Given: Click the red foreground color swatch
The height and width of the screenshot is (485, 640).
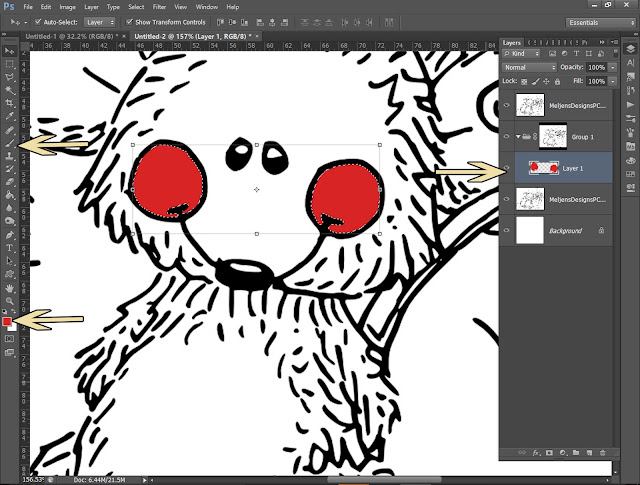Looking at the screenshot, I should (x=7, y=322).
